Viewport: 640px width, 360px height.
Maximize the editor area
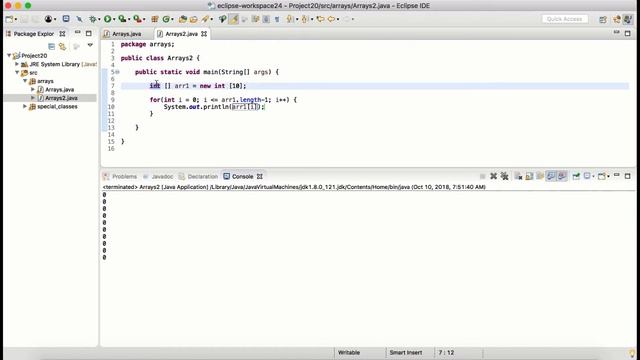coord(628,33)
